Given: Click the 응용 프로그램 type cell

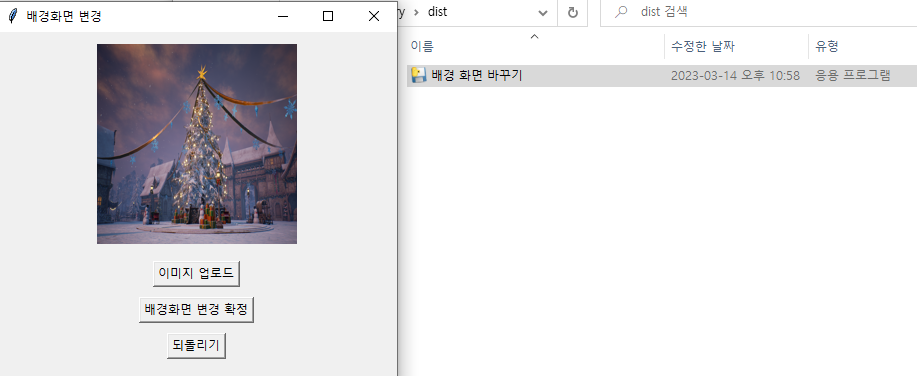Looking at the screenshot, I should (x=853, y=75).
